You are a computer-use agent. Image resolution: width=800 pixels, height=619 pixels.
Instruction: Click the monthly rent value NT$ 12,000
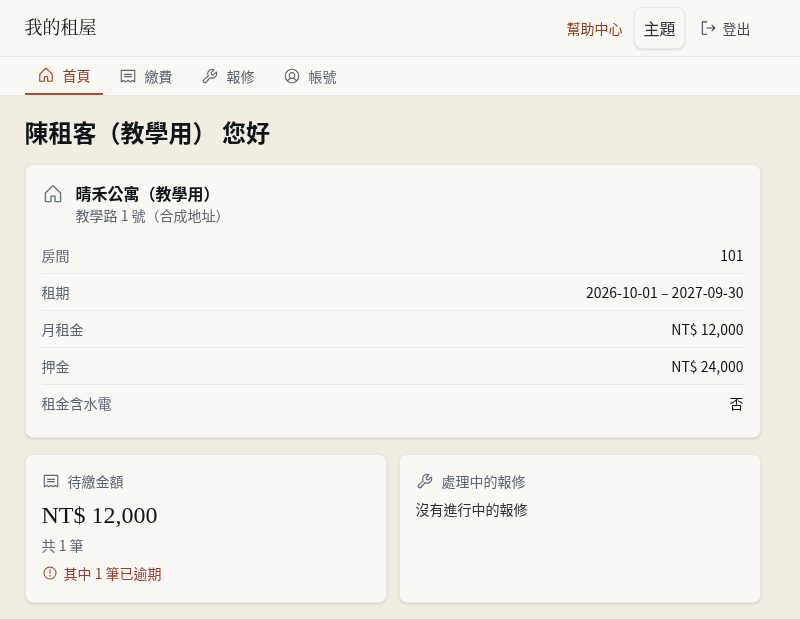707,330
